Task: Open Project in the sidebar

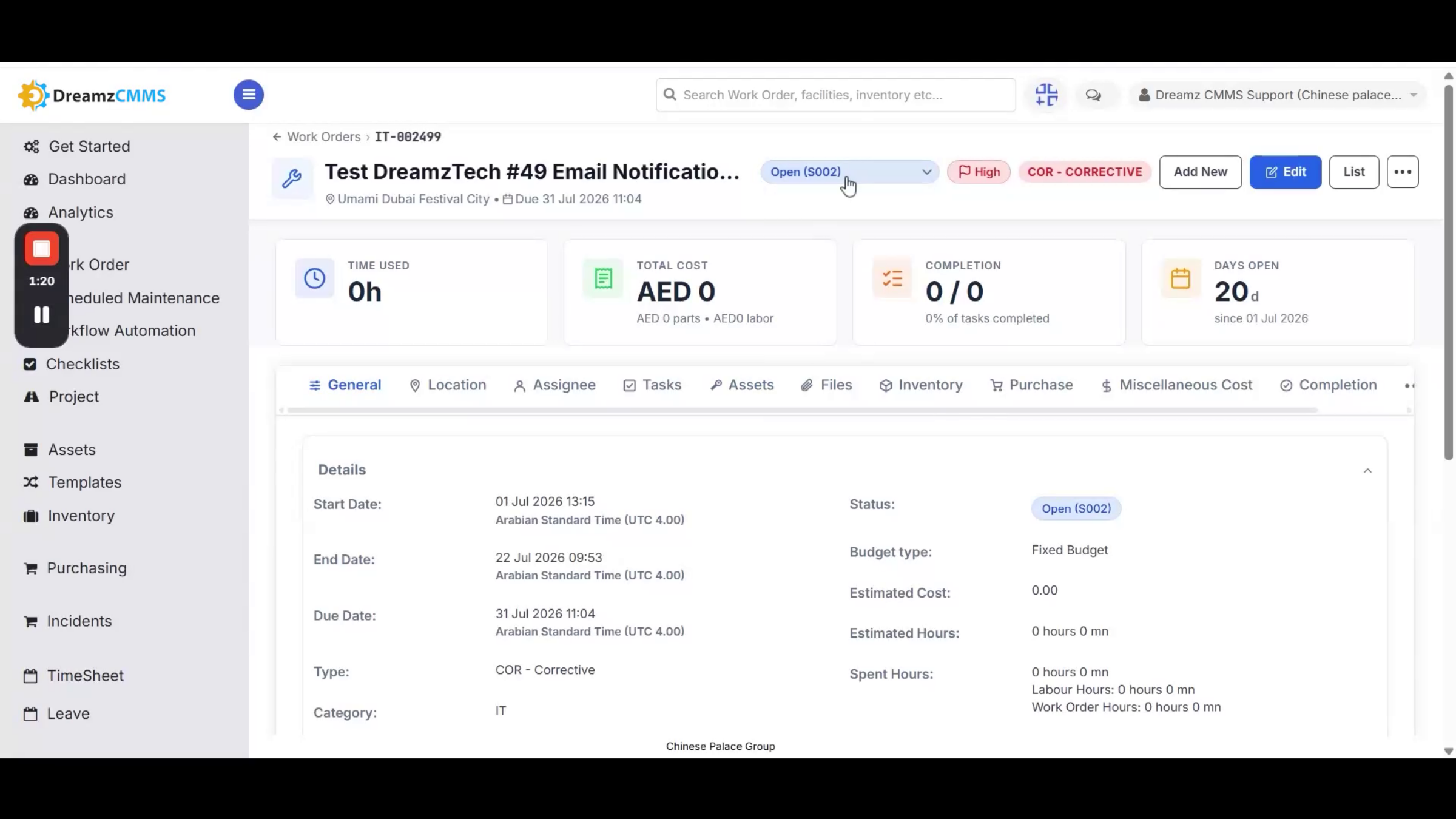Action: click(61, 397)
